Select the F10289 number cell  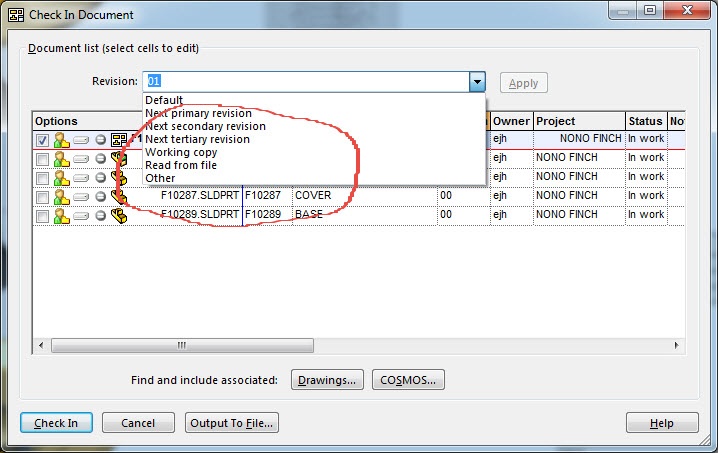point(267,214)
